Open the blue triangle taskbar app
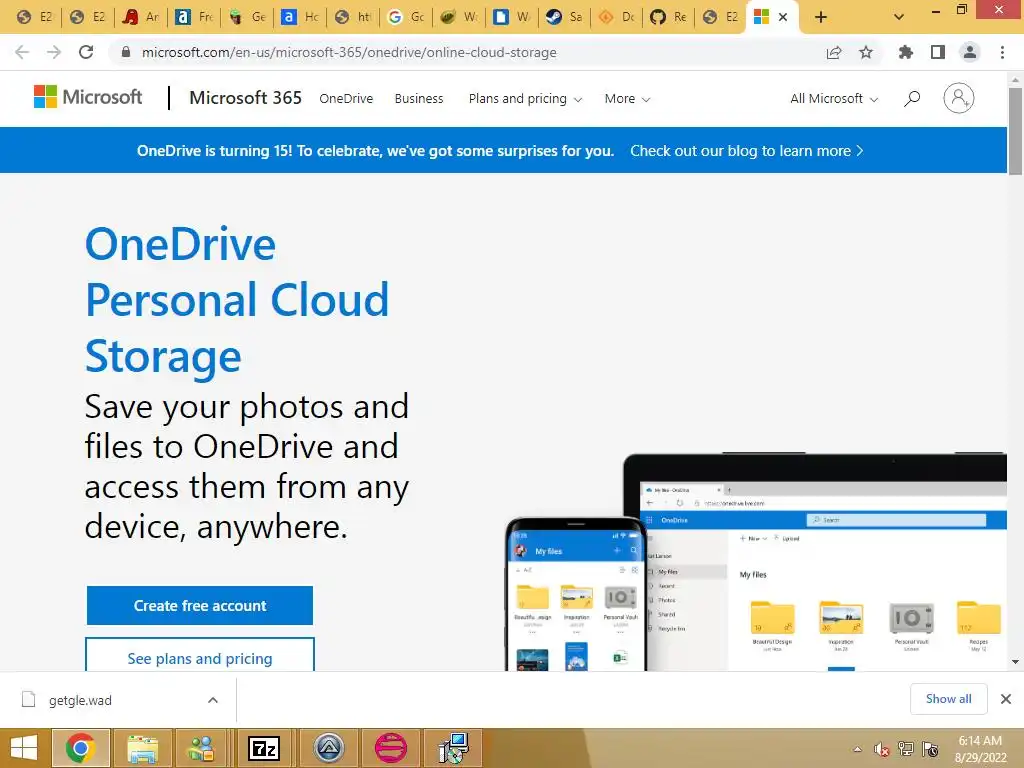 click(328, 748)
